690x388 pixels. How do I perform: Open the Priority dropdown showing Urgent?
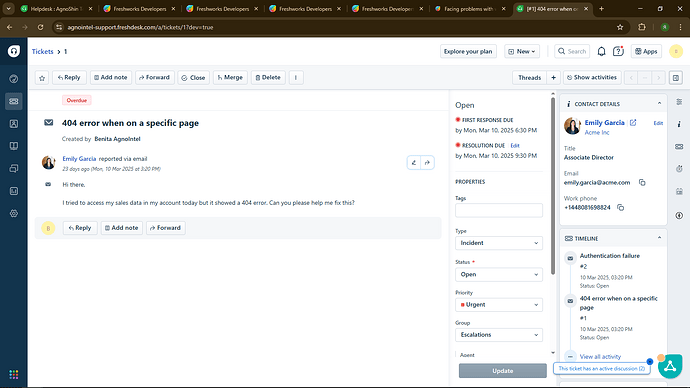click(x=499, y=304)
